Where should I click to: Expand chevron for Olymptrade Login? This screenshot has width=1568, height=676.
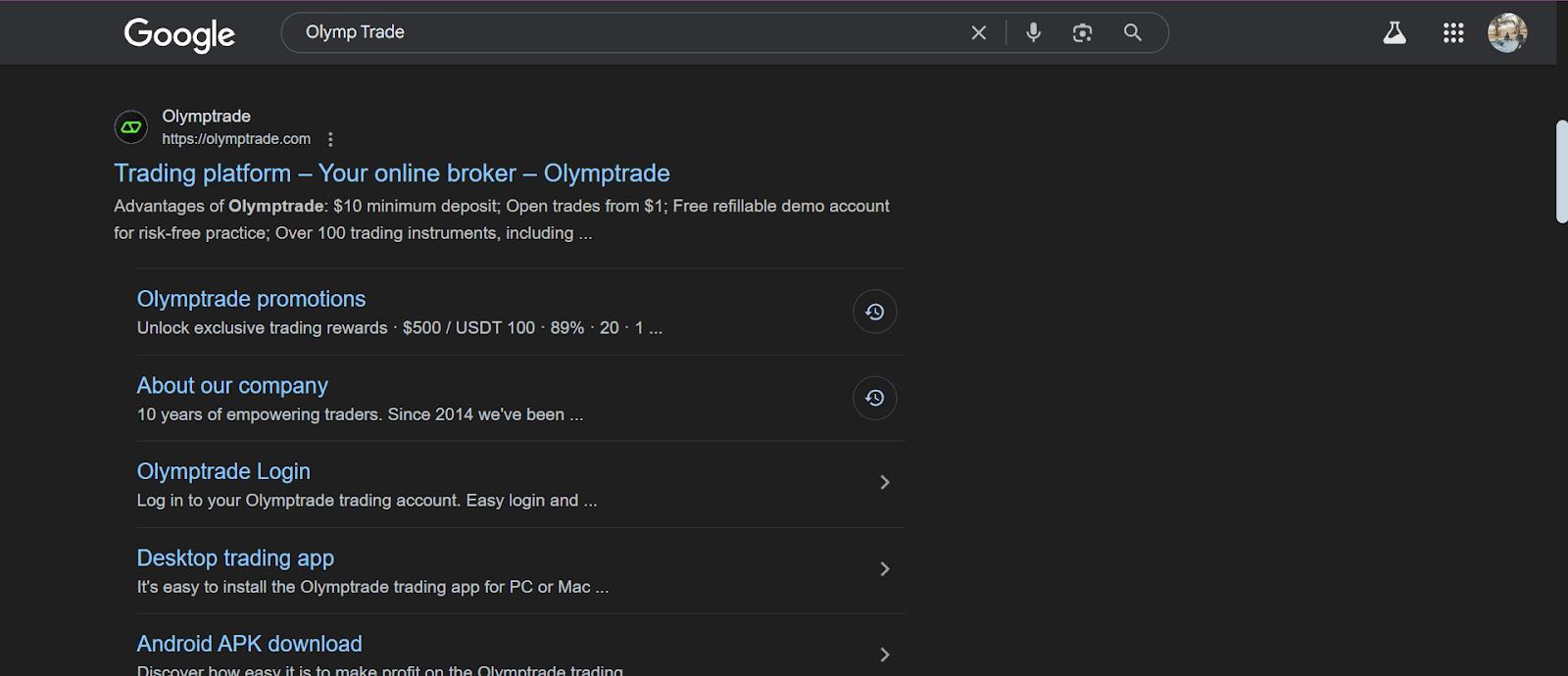(x=884, y=482)
